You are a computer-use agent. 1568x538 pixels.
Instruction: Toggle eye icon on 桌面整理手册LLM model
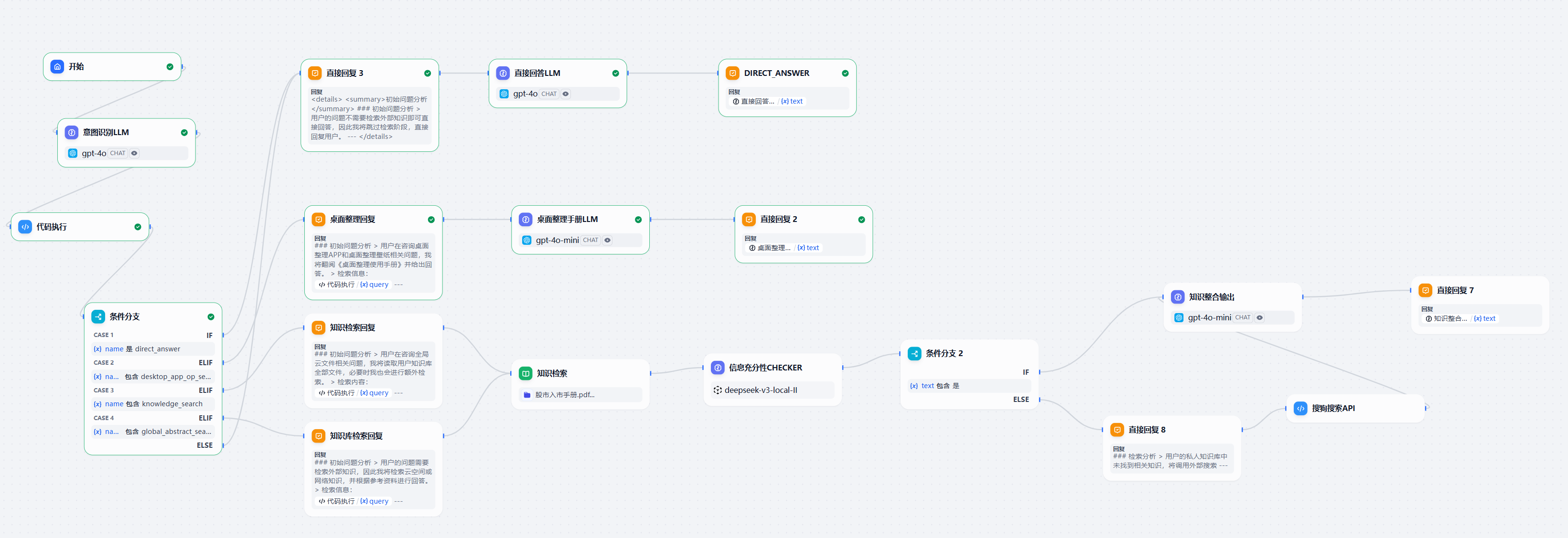click(x=607, y=240)
